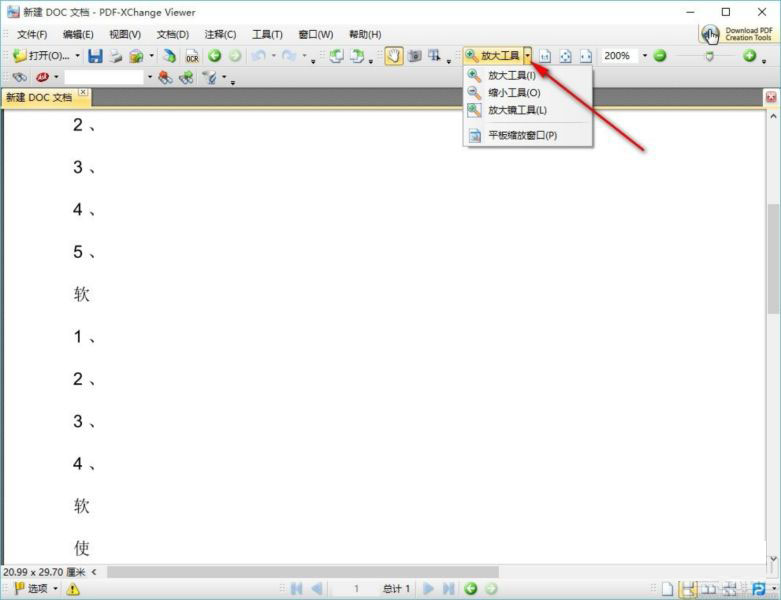The image size is (781, 600).
Task: Click the redo arrow icon
Action: coord(289,56)
